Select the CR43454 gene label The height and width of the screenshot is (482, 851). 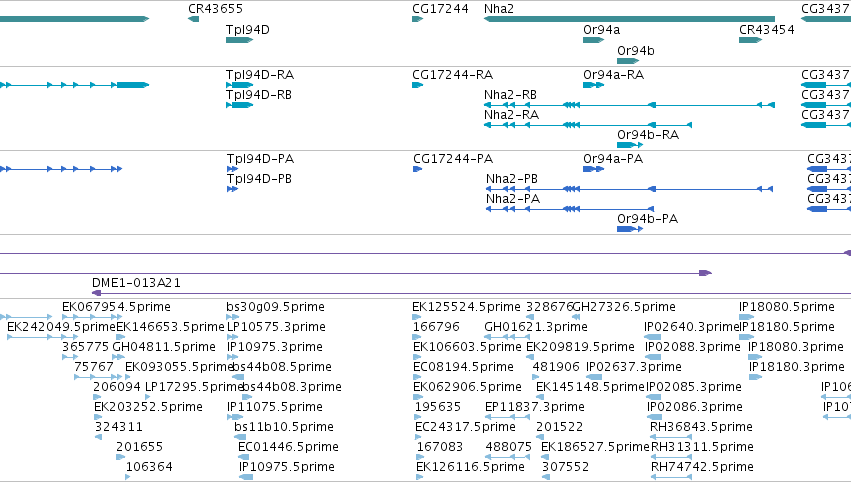click(766, 30)
